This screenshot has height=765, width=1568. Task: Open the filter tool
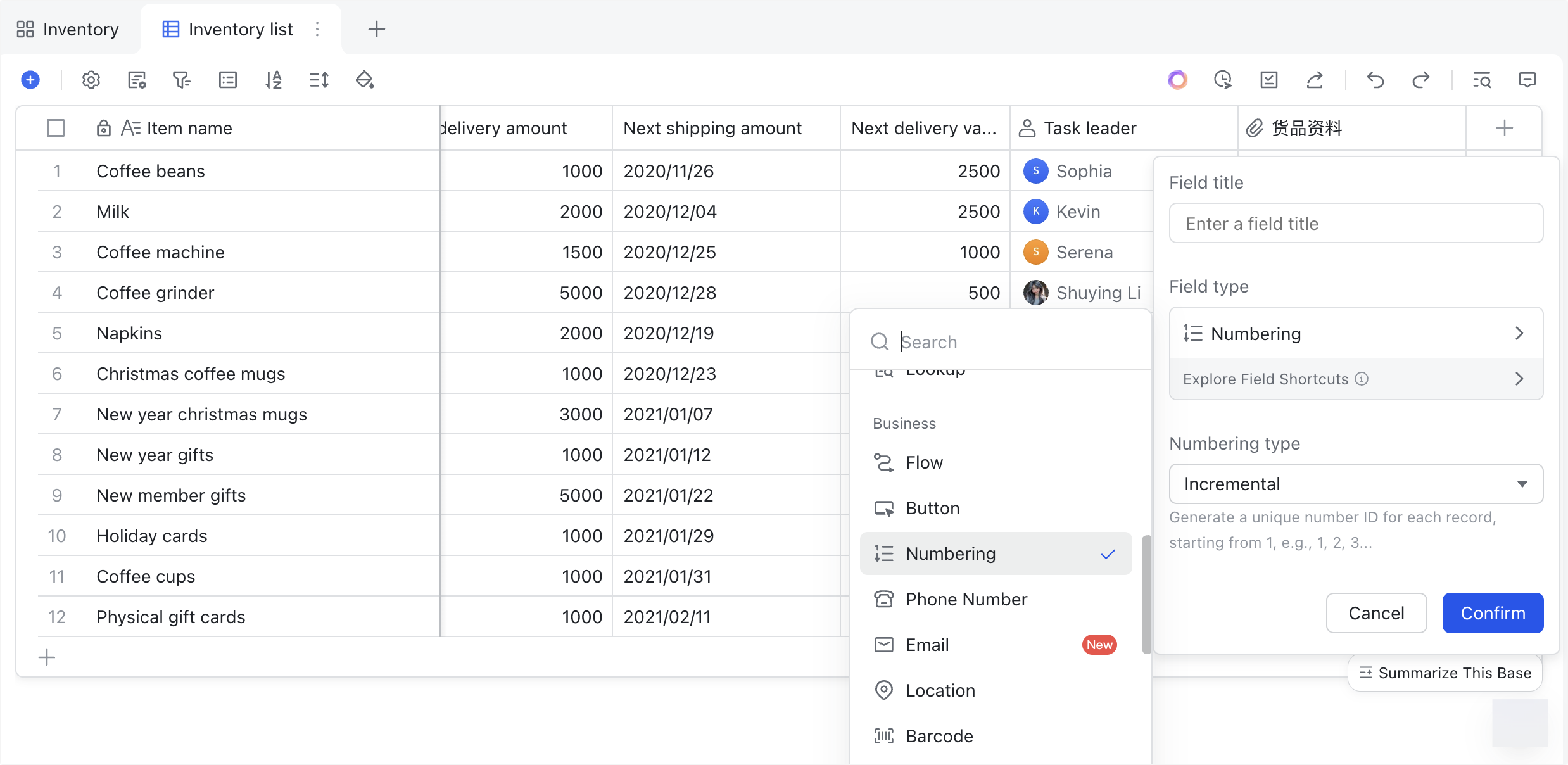point(182,80)
